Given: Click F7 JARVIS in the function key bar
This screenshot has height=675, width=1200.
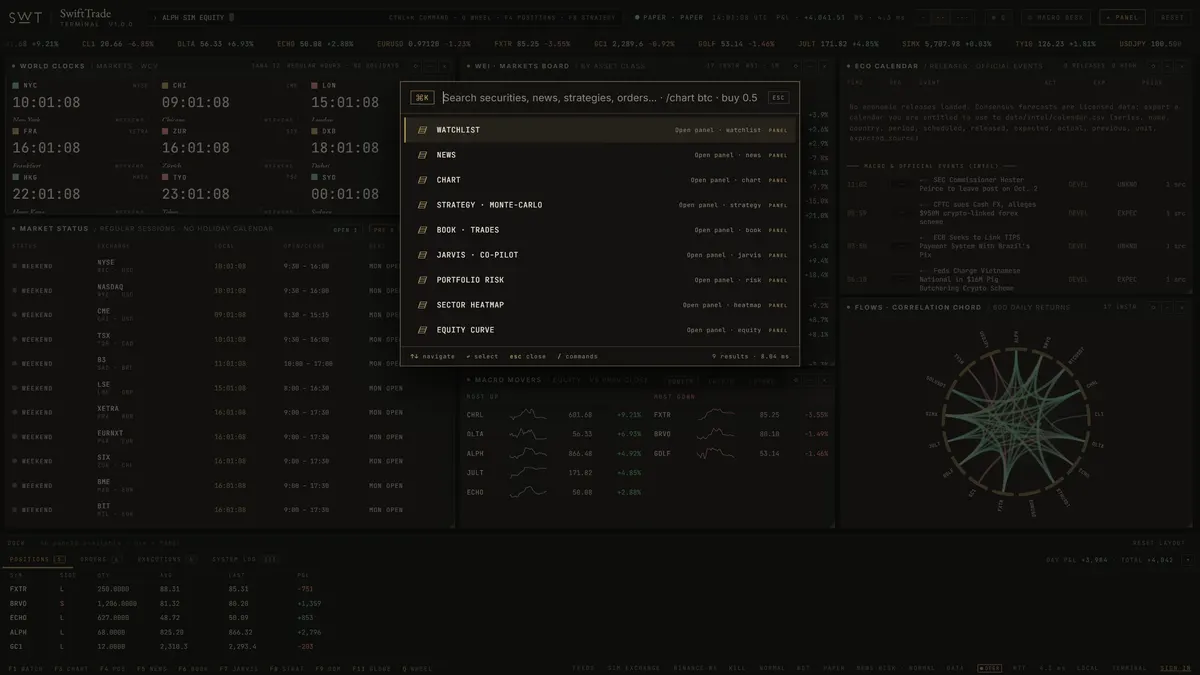Looking at the screenshot, I should [x=238, y=668].
